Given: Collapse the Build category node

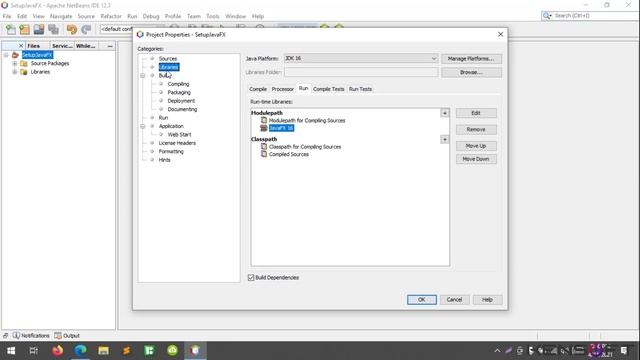Looking at the screenshot, I should 143,76.
